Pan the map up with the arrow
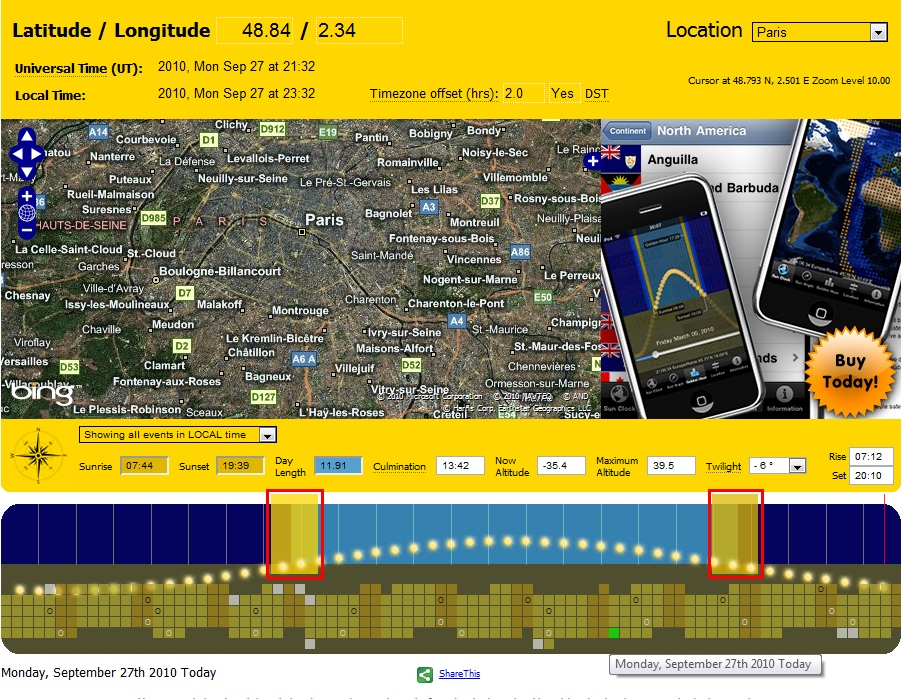902x699 pixels. click(27, 137)
